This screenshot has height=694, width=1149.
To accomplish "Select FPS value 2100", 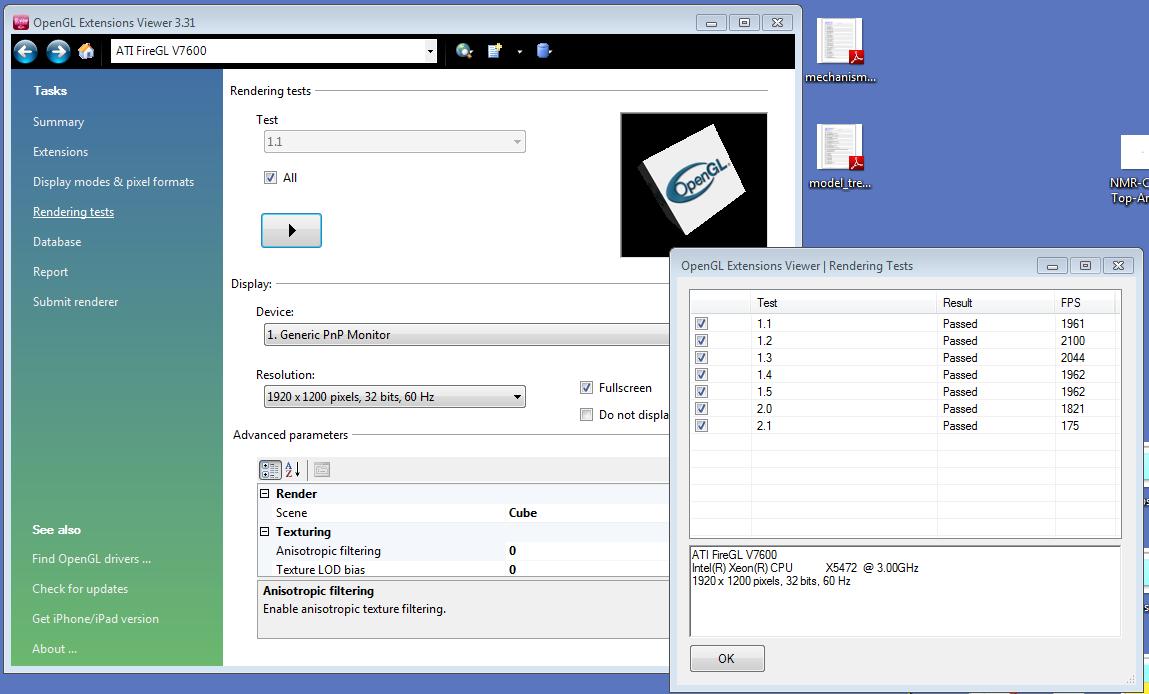I will click(x=1073, y=341).
